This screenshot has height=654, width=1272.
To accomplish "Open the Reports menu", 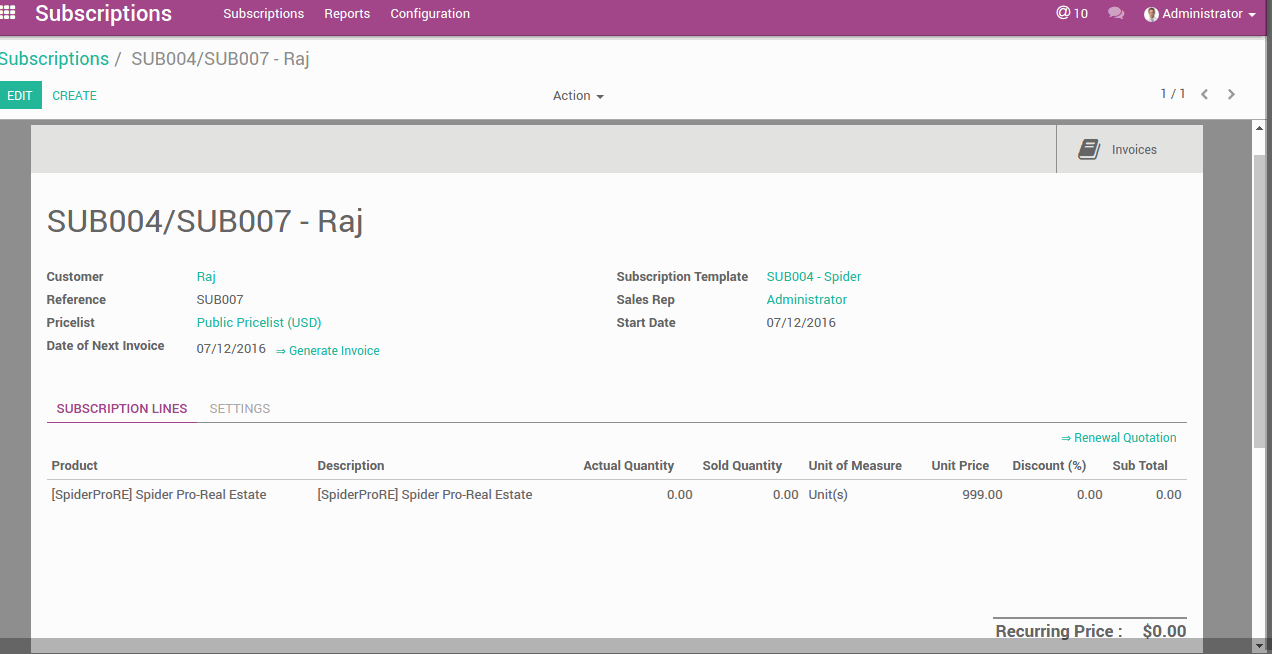I will [x=347, y=14].
